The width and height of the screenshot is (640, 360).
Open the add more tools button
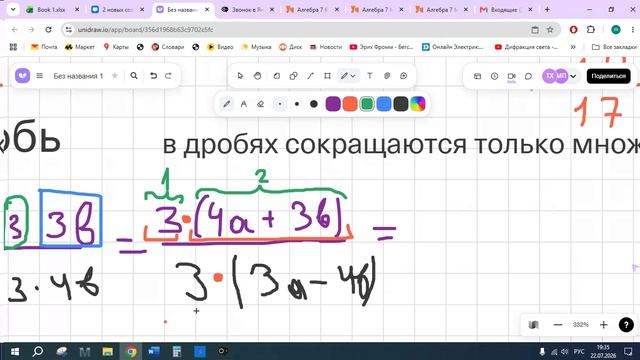click(x=404, y=76)
